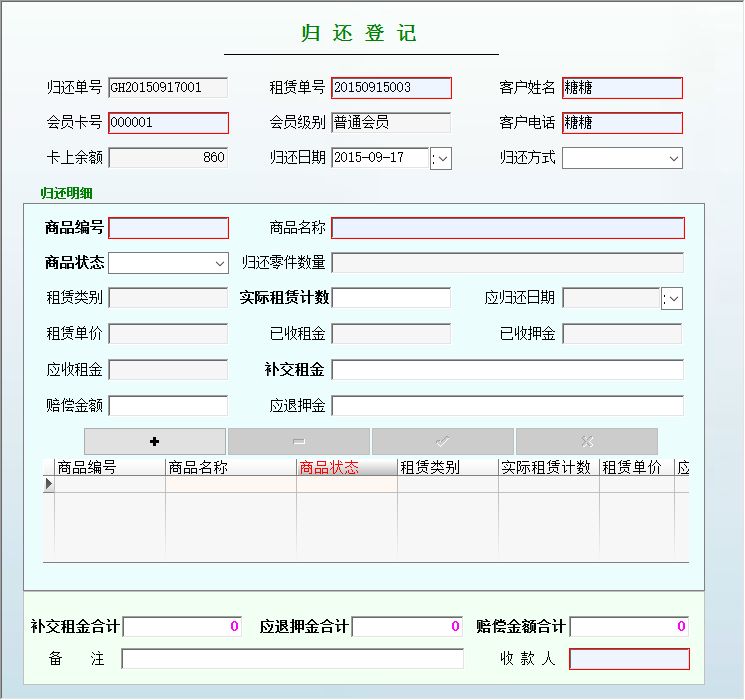
Task: Click the 租赁单号 field 20150915003
Action: 391,88
